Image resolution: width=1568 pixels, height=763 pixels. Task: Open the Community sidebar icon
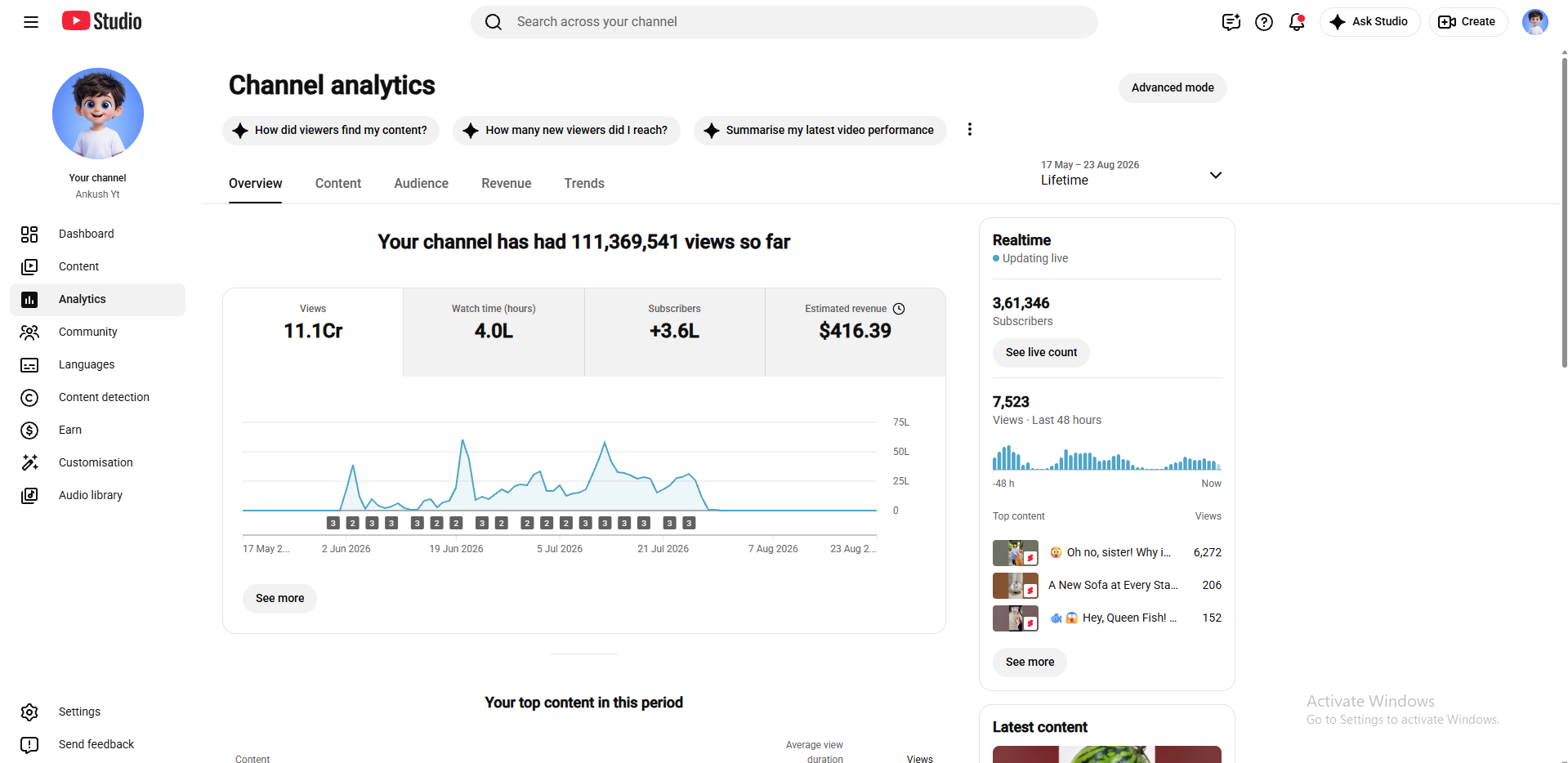point(29,332)
